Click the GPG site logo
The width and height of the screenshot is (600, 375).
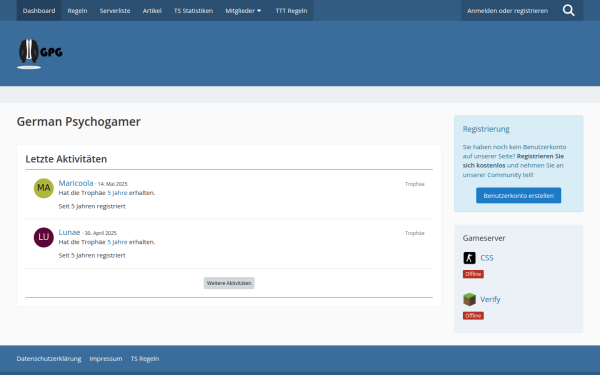click(40, 54)
